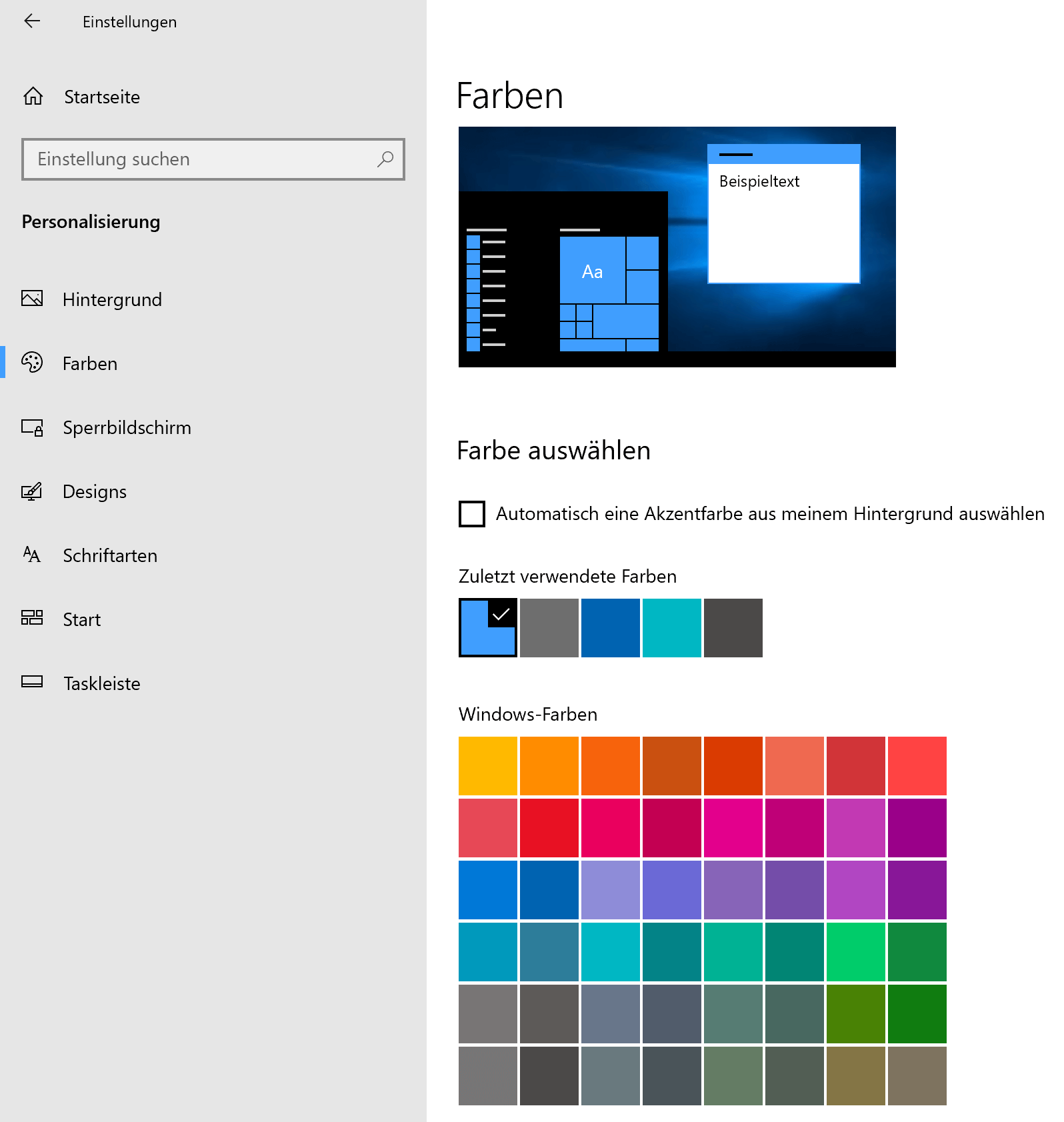Select the checked light blue recent color
The image size is (1064, 1122).
pos(488,628)
